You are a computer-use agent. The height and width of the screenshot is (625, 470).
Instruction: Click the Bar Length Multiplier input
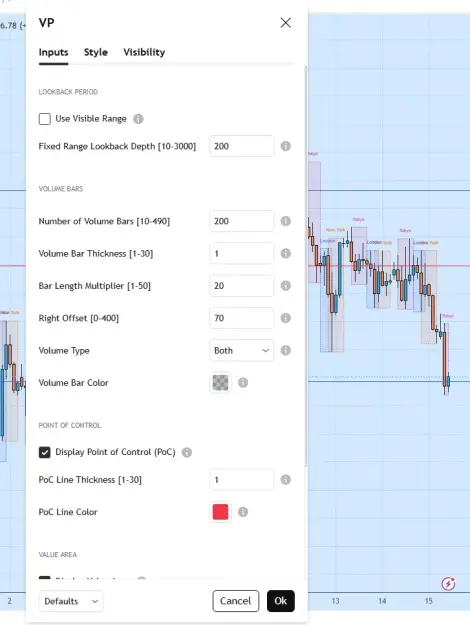tap(242, 285)
